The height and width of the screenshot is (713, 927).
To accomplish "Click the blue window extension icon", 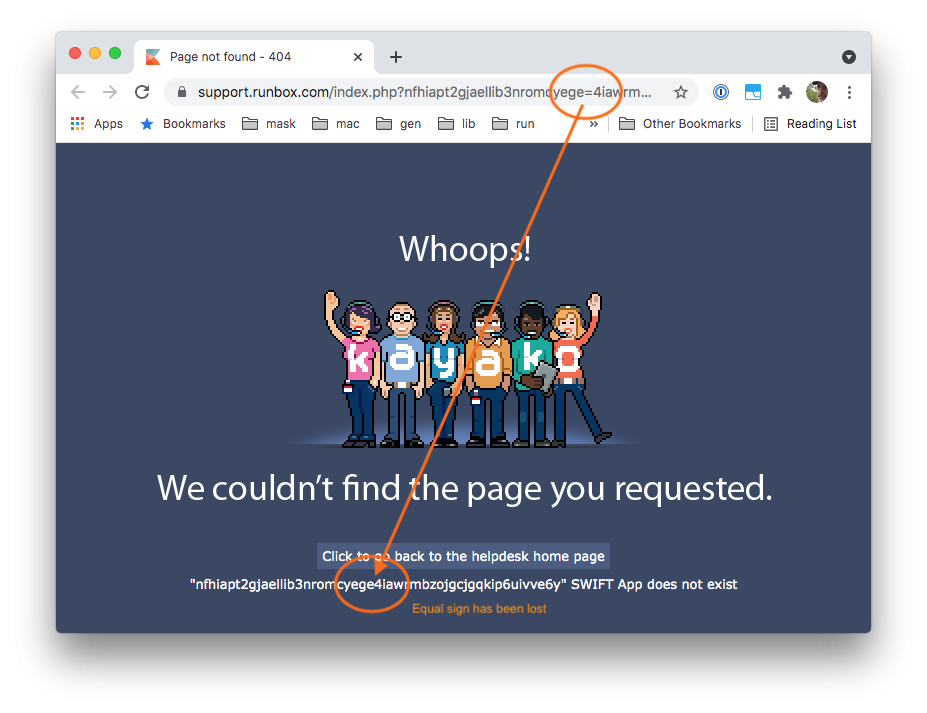I will click(x=753, y=92).
